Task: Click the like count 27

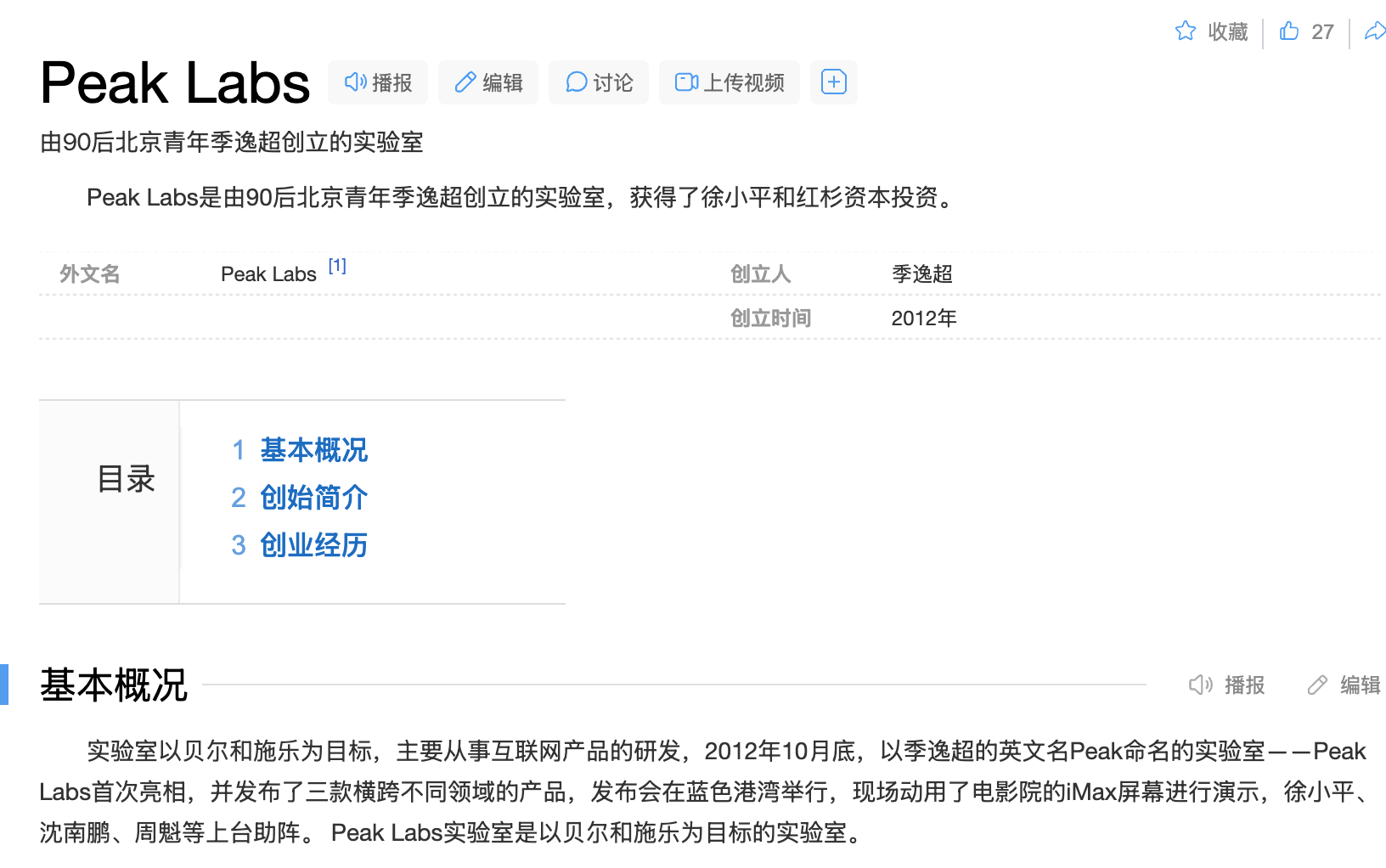Action: point(1322,32)
